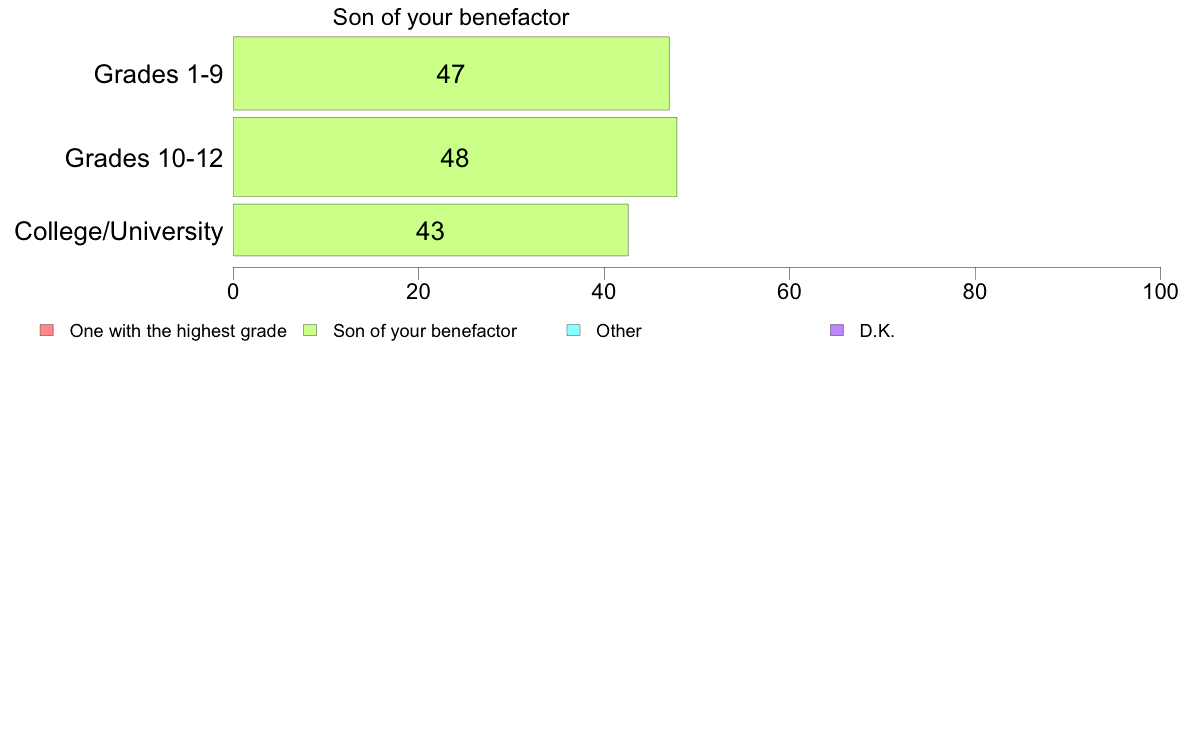Click the value 47 inside the bar
The width and height of the screenshot is (1188, 736).
pos(450,74)
